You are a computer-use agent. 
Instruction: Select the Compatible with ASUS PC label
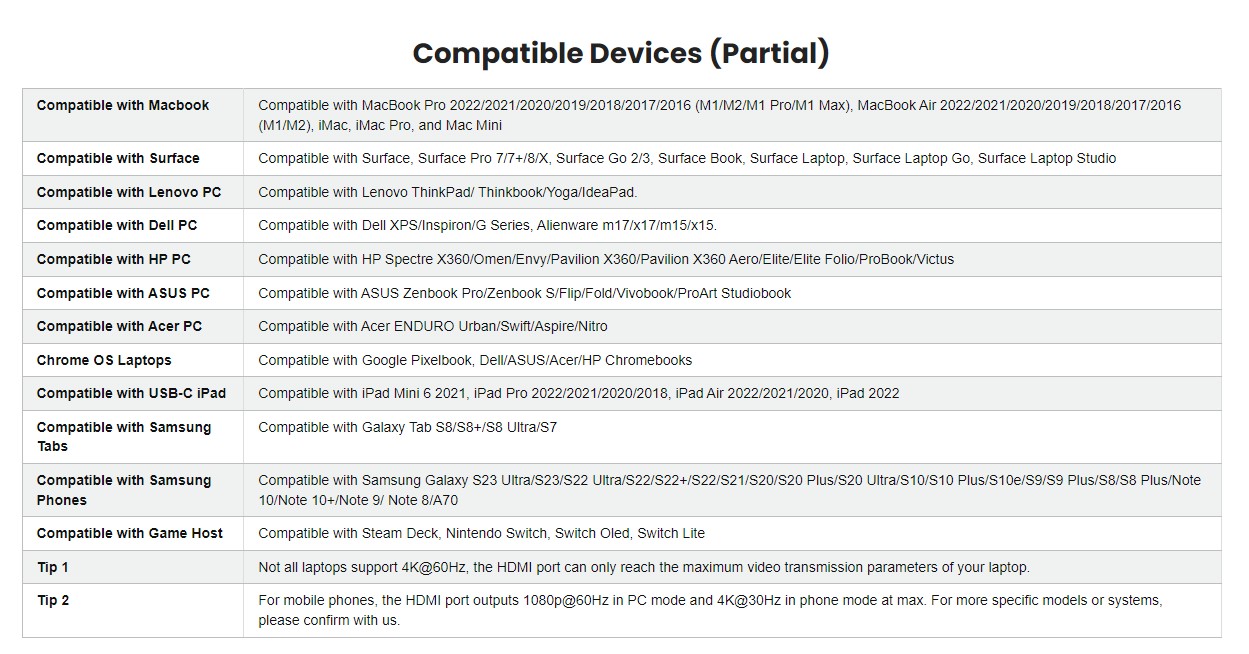123,293
